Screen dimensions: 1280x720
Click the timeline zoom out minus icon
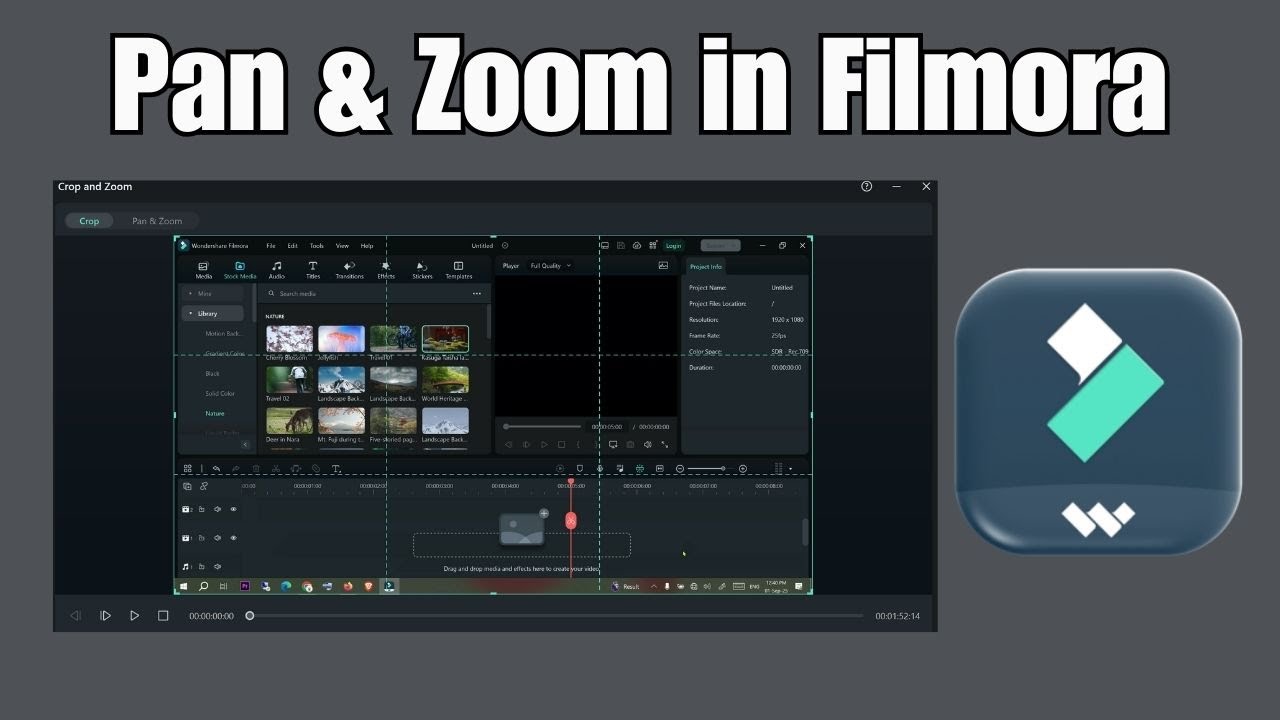click(680, 469)
